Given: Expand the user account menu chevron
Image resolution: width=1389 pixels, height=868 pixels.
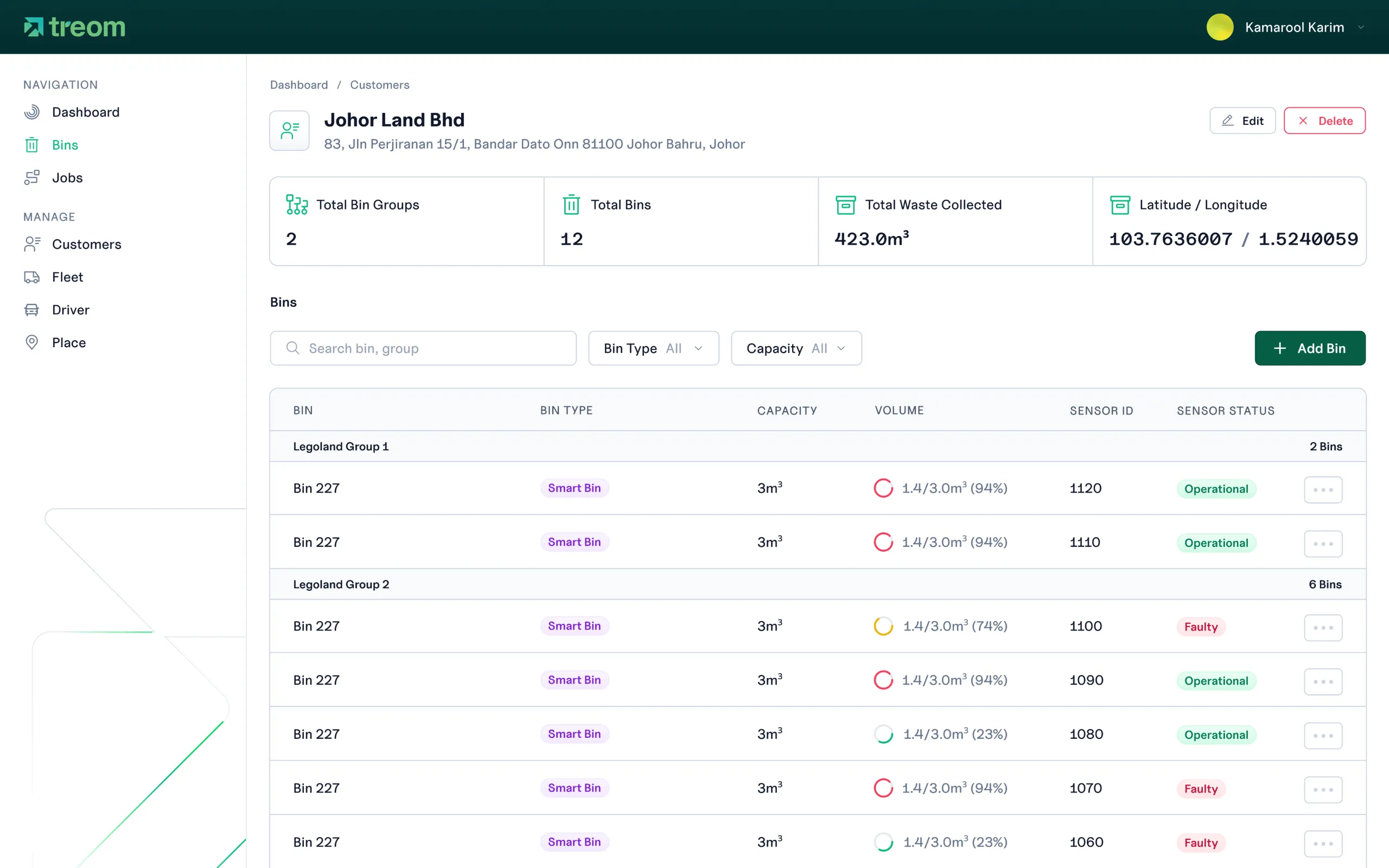Looking at the screenshot, I should (x=1361, y=27).
